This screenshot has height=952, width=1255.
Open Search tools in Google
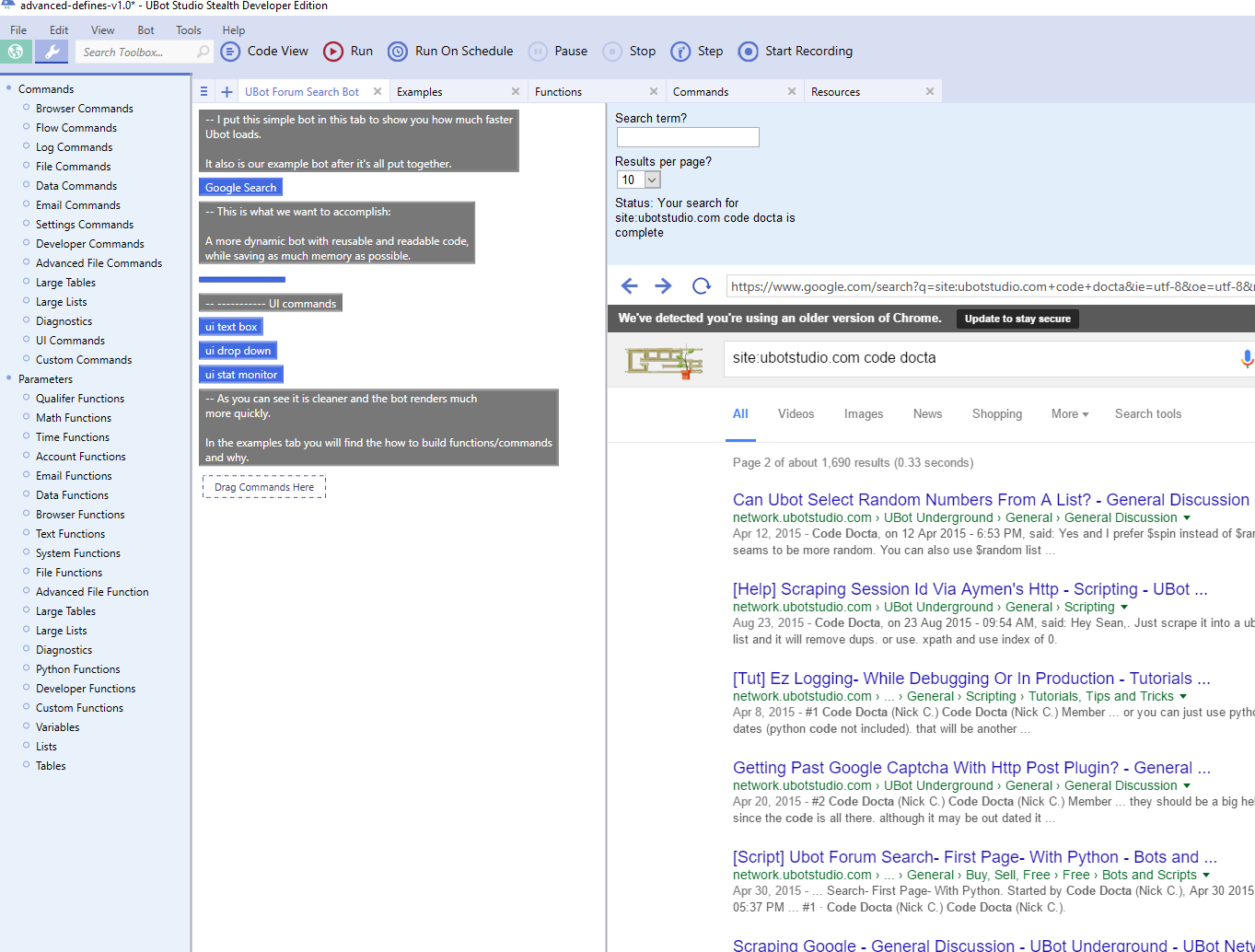(x=1148, y=414)
